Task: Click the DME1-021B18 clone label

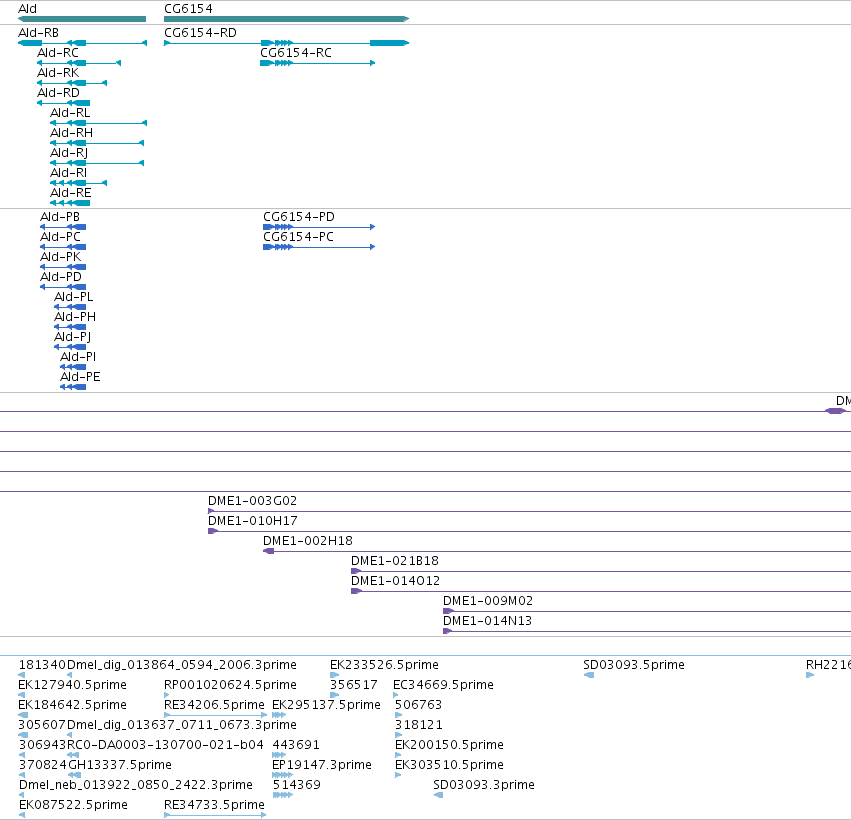Action: tap(395, 561)
